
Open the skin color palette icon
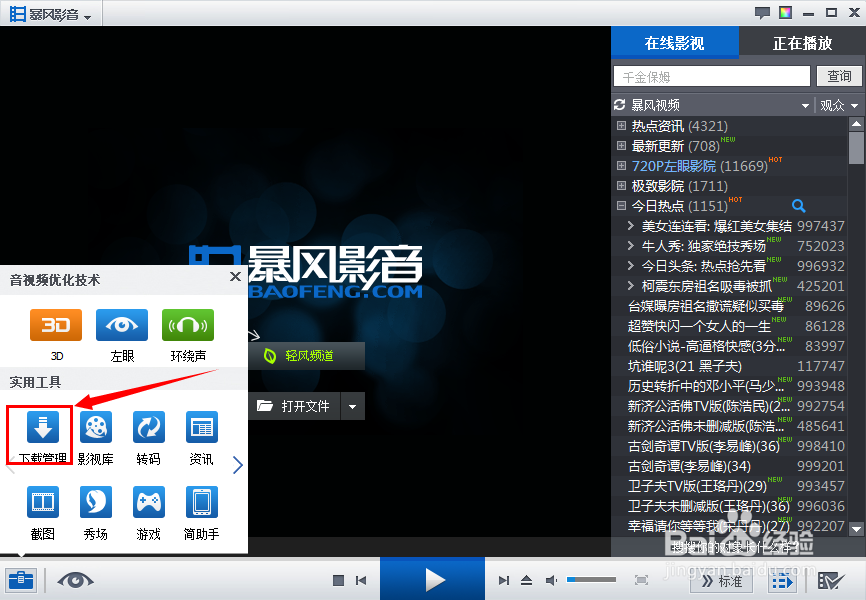point(785,12)
